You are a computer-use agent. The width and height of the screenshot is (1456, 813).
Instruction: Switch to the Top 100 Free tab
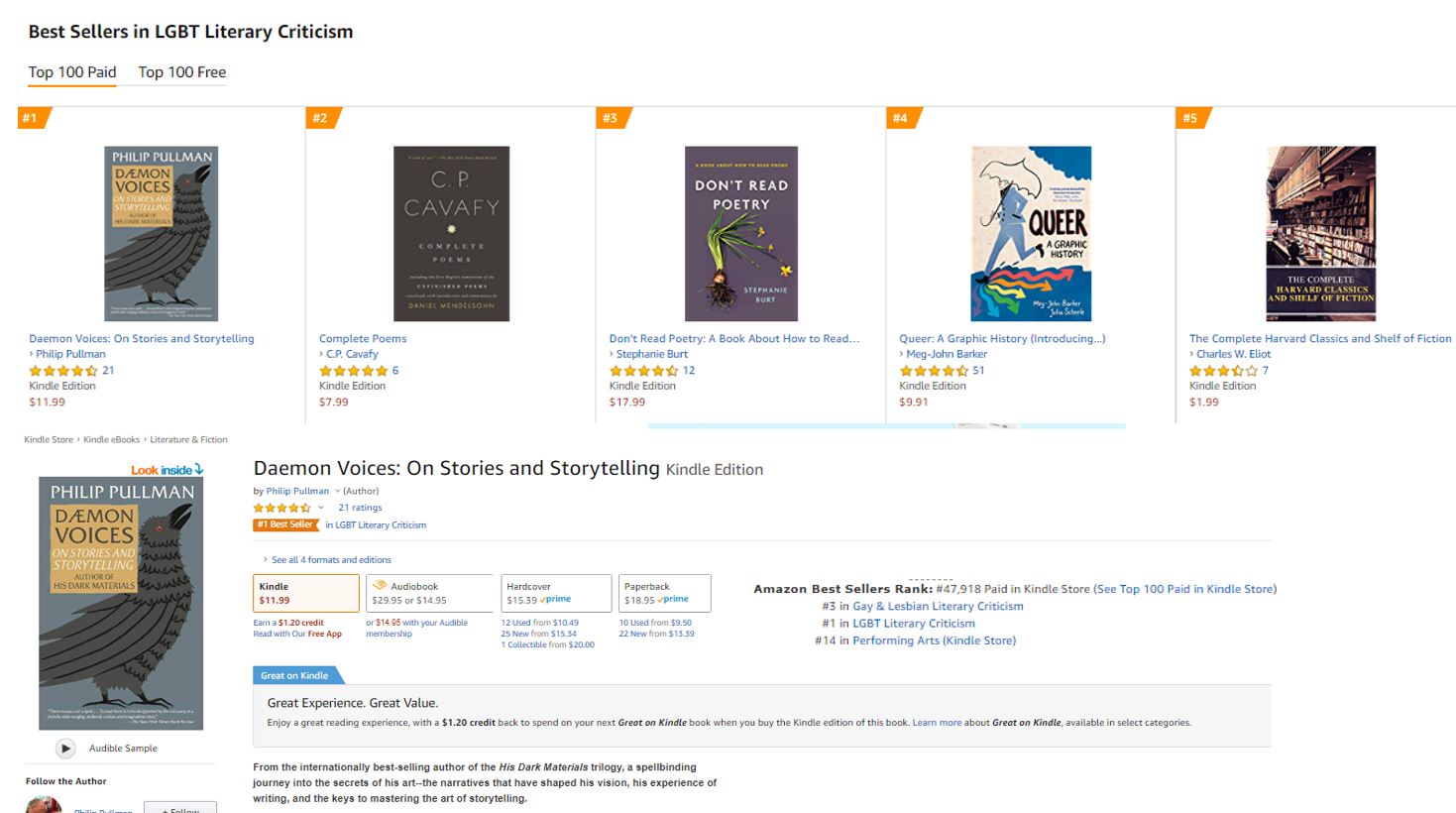(x=182, y=72)
